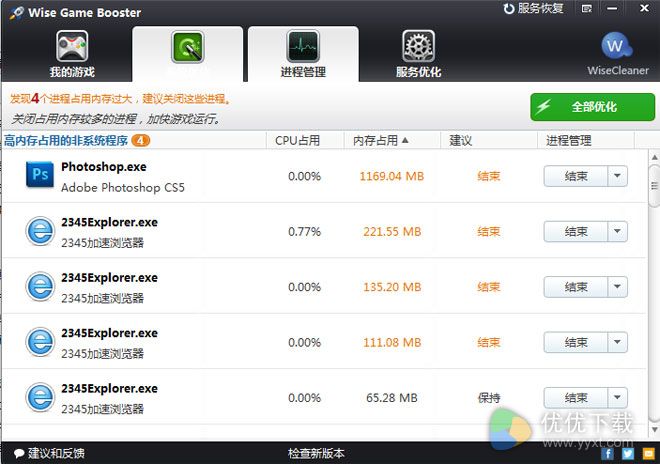Click the browser icon in the 135.20 MB row
660x464 pixels.
(x=40, y=287)
